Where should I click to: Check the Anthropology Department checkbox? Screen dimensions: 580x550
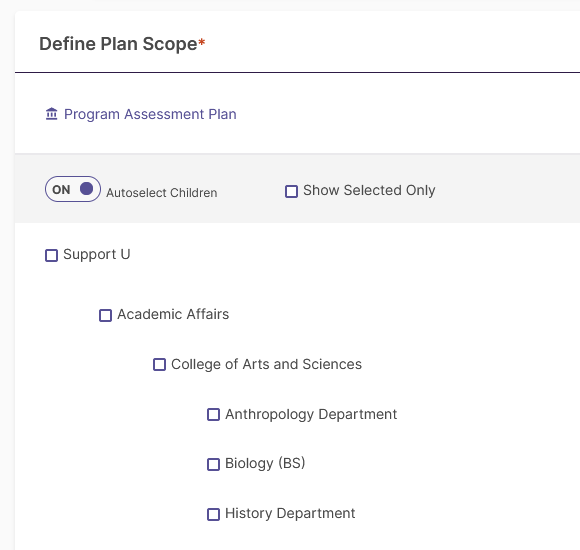point(213,415)
